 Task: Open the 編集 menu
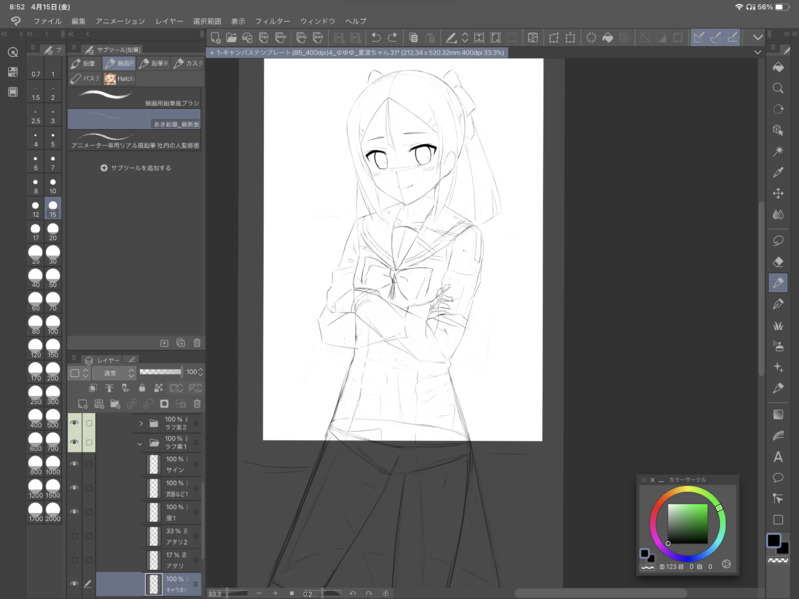point(78,21)
